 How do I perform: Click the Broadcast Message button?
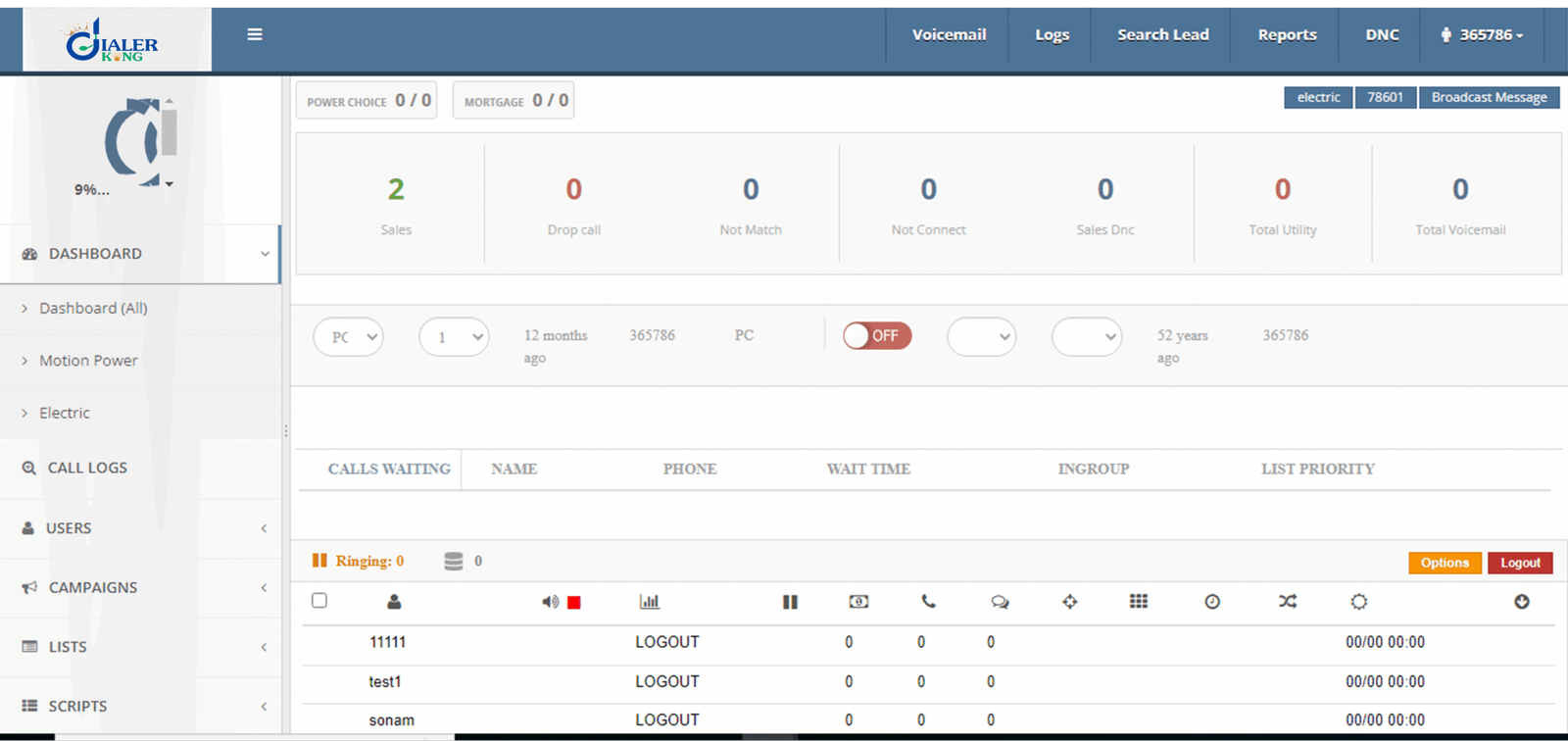1489,98
